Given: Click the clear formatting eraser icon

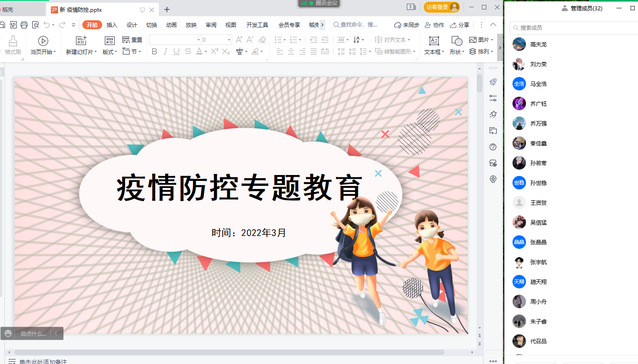Looking at the screenshot, I should [262, 39].
